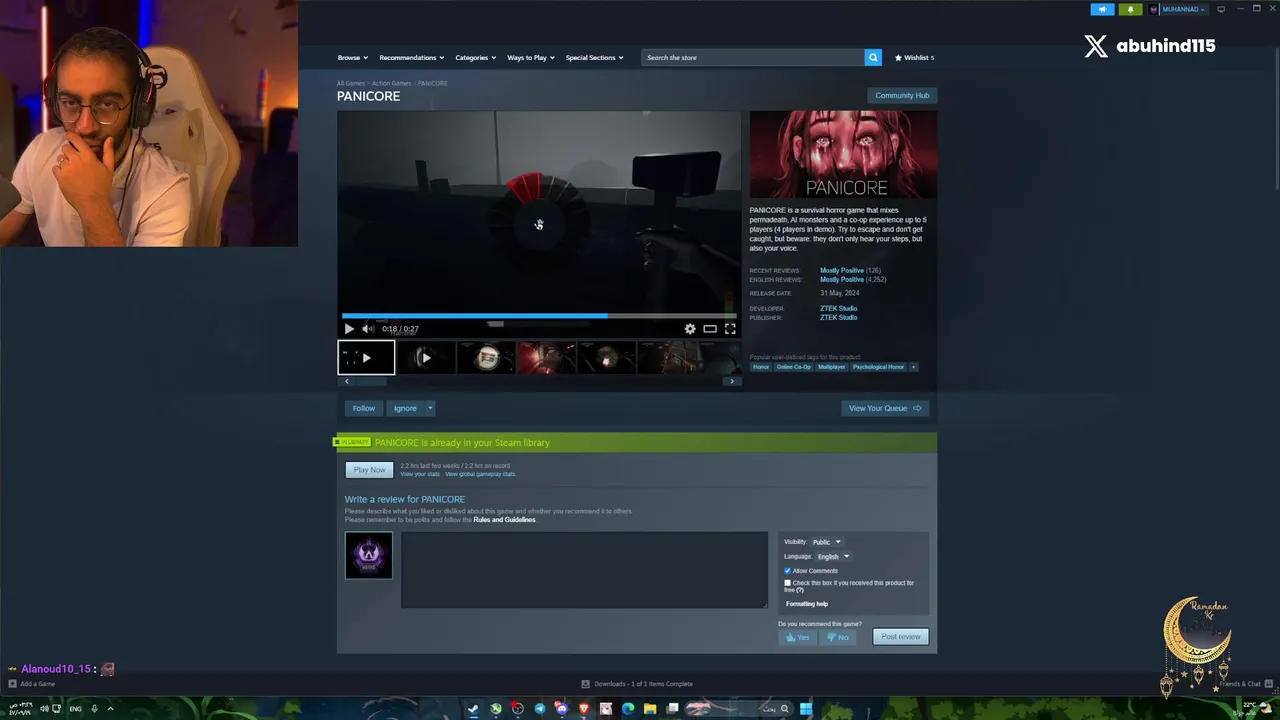Open the ZTEK Studio developer link
This screenshot has width=1280, height=720.
click(838, 308)
